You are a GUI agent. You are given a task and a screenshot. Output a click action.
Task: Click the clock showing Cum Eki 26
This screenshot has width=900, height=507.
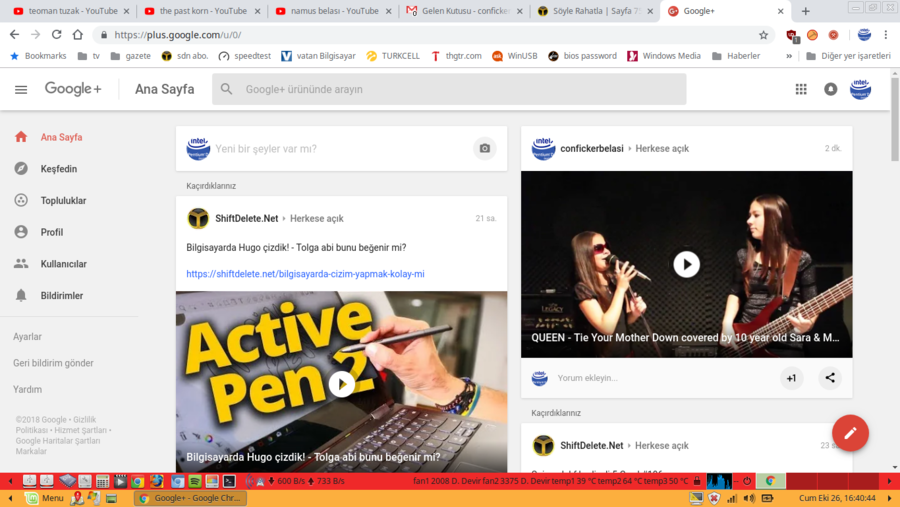coord(837,498)
